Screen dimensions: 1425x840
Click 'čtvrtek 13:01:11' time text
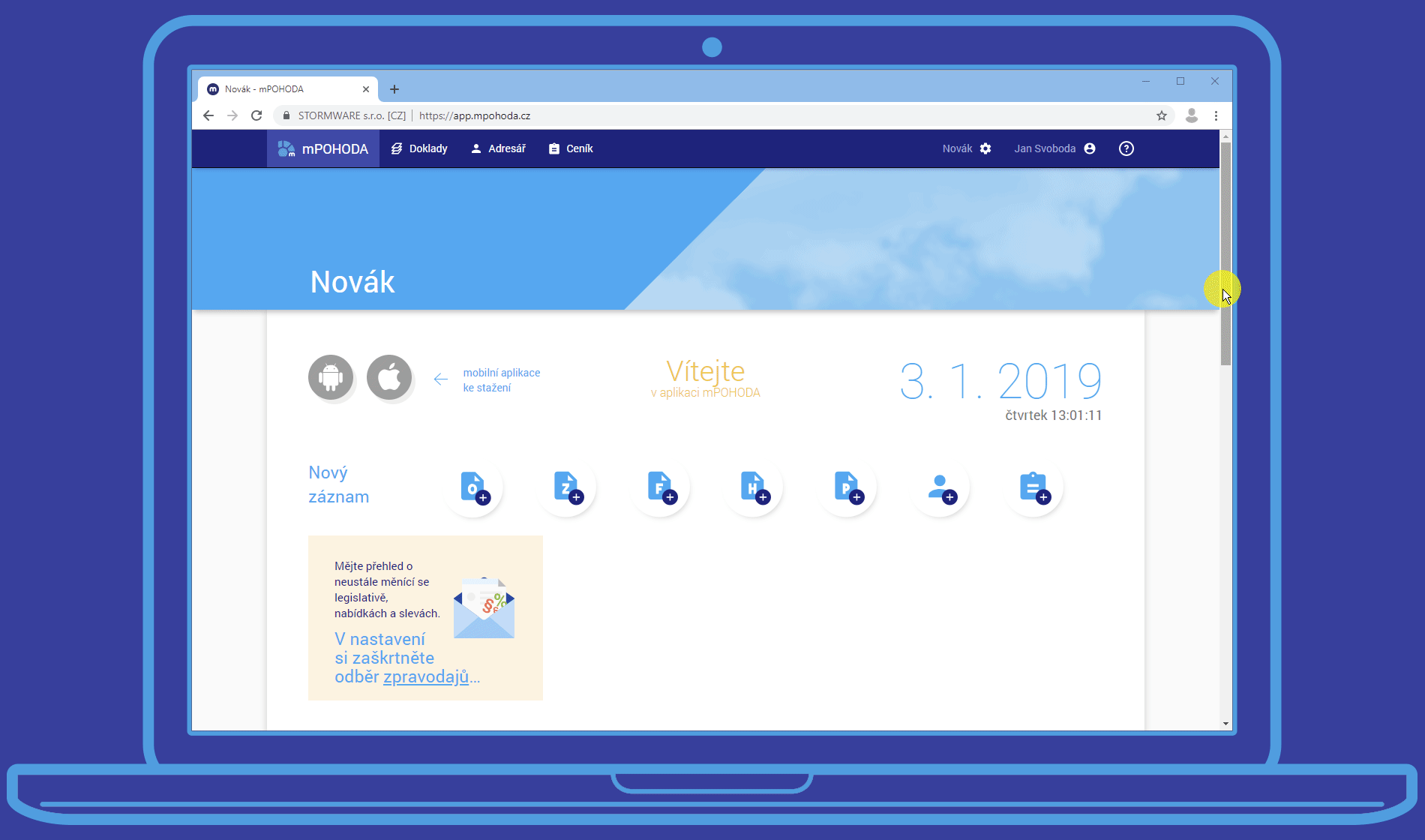(x=1054, y=415)
